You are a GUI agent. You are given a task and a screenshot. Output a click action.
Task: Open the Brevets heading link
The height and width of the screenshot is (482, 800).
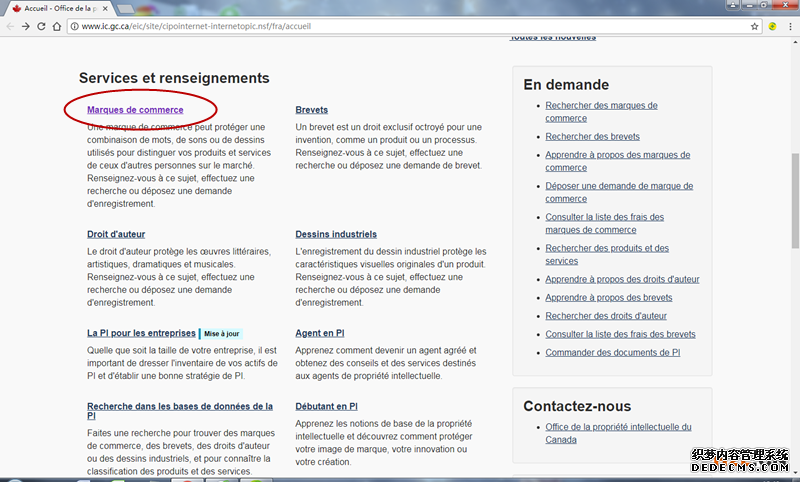pos(311,110)
